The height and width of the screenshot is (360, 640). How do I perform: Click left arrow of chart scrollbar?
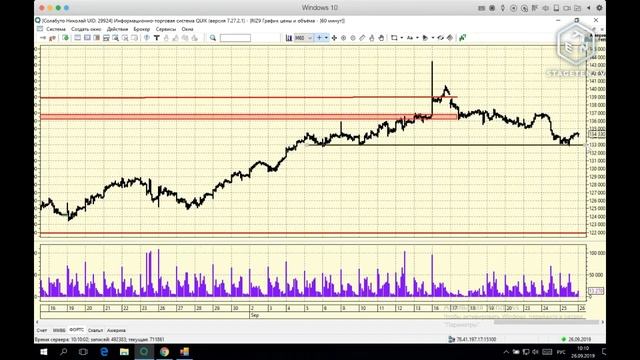pyautogui.click(x=37, y=322)
